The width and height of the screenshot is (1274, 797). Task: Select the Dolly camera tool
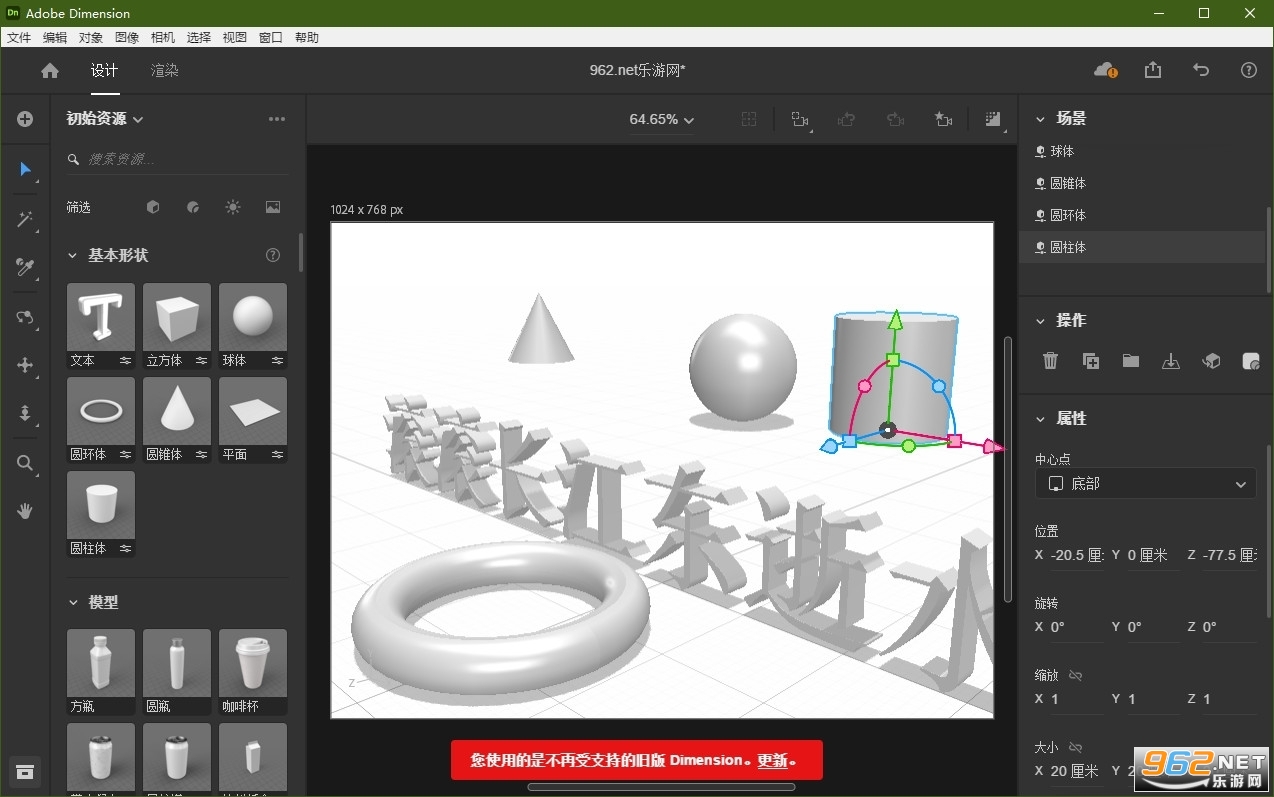pos(25,413)
